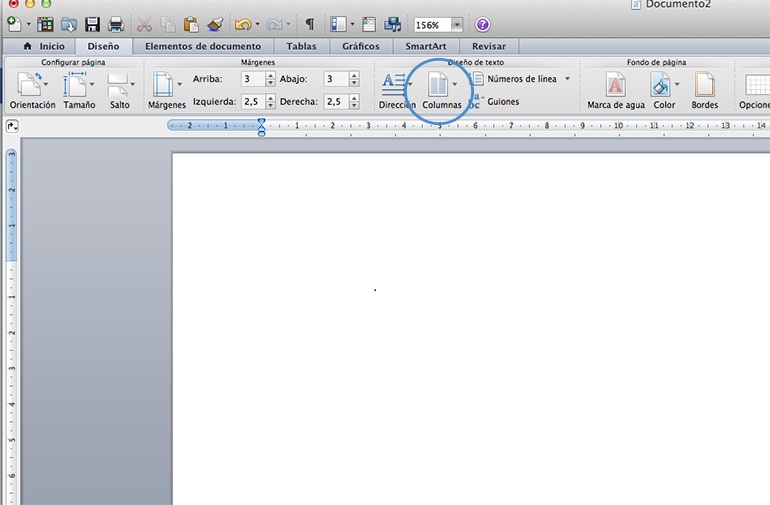The image size is (770, 505).
Task: Open the Columnas layout menu
Action: click(440, 90)
